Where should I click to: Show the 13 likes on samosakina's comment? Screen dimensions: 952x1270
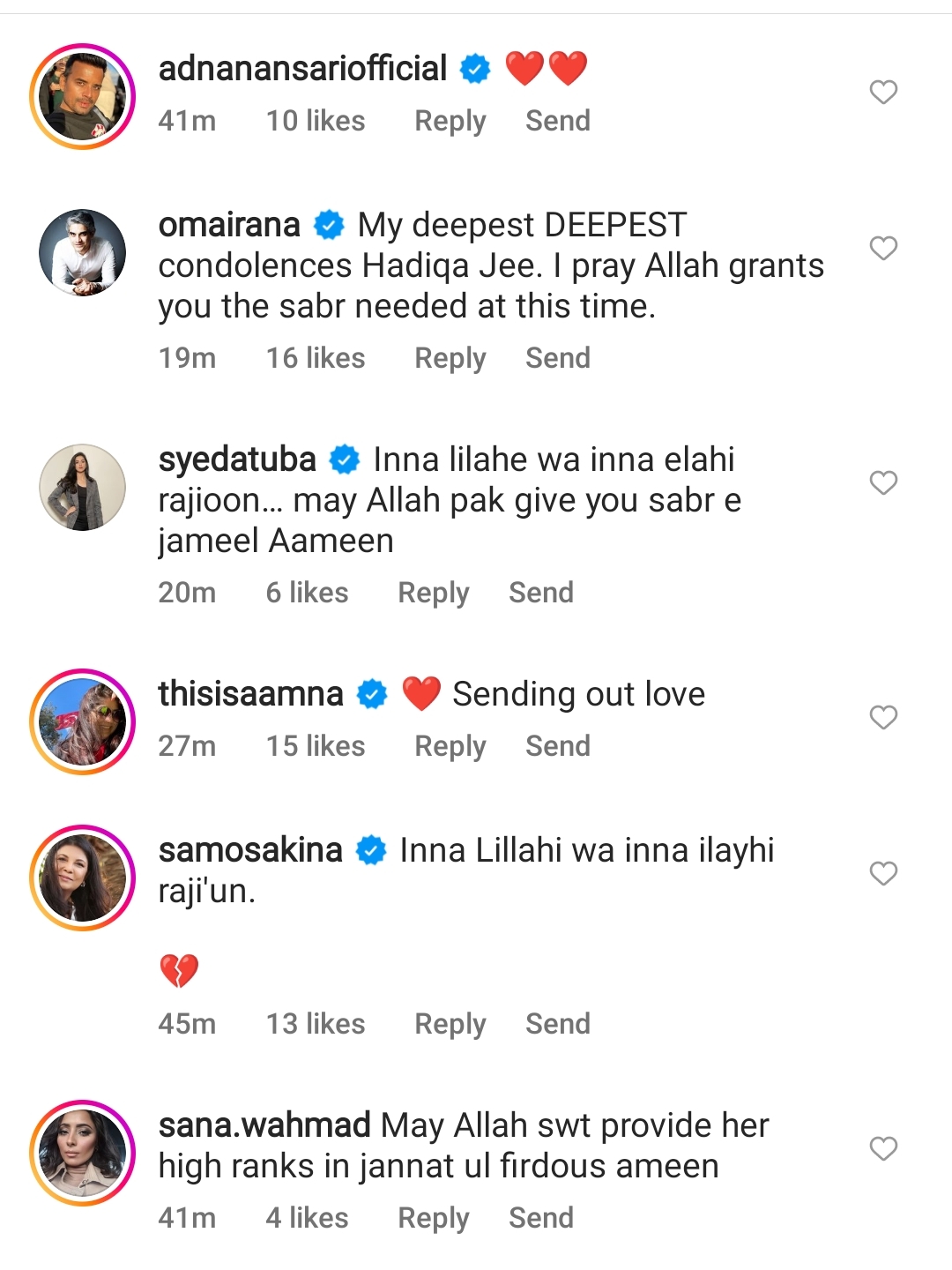(316, 1024)
